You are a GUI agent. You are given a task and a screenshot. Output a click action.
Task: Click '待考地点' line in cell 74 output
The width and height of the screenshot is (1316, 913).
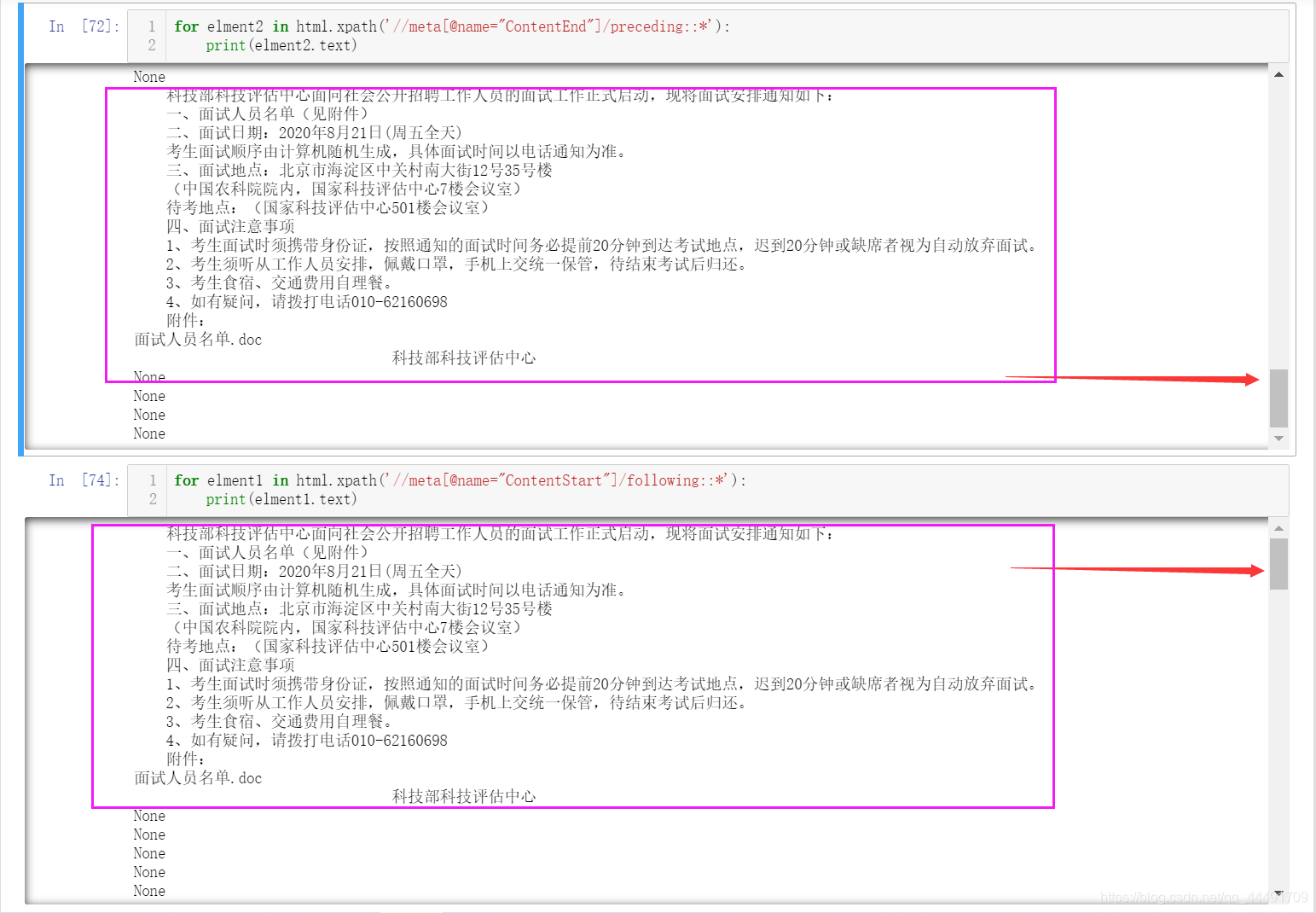[x=328, y=646]
